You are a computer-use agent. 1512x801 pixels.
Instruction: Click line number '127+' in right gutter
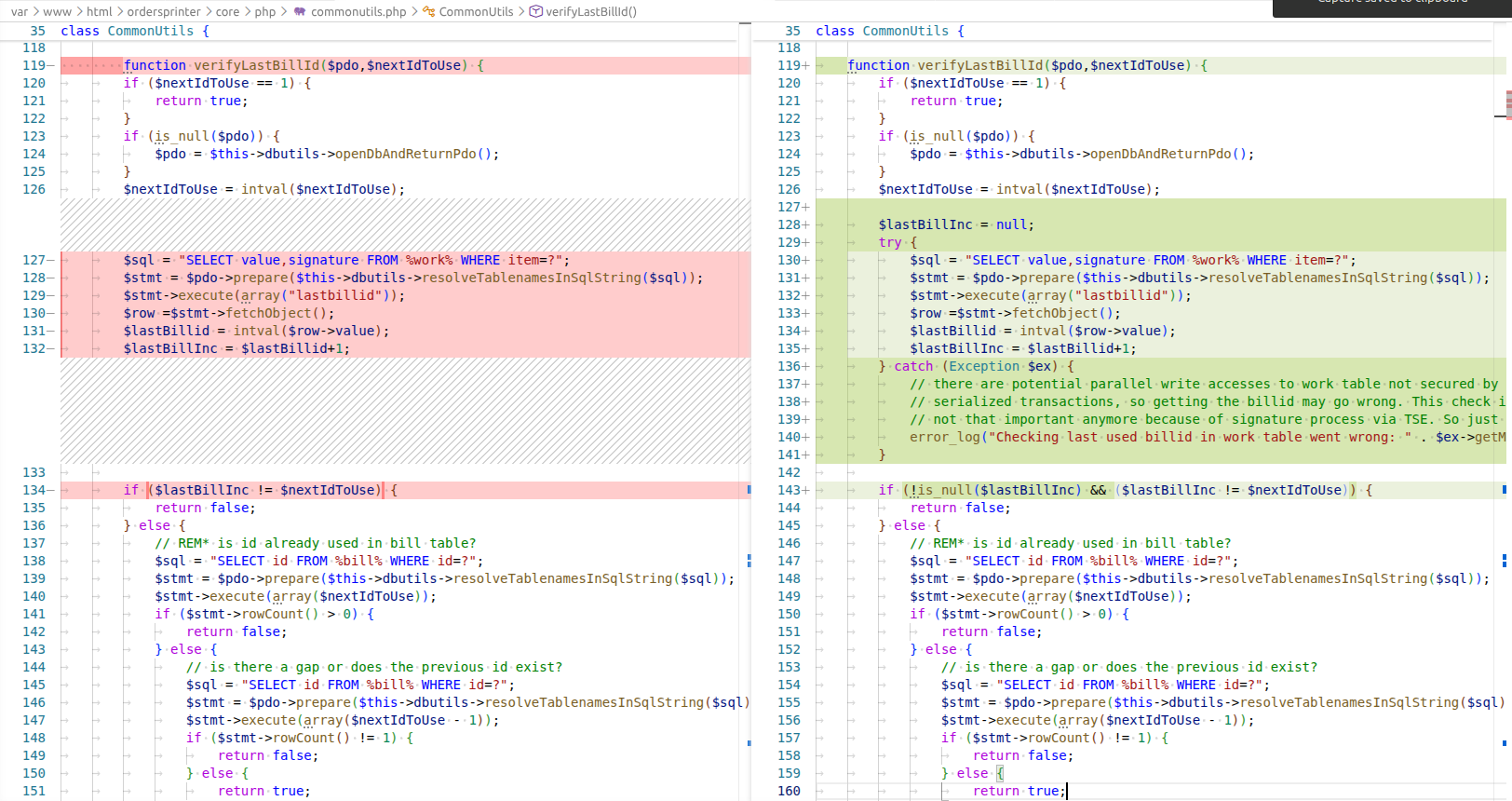793,207
